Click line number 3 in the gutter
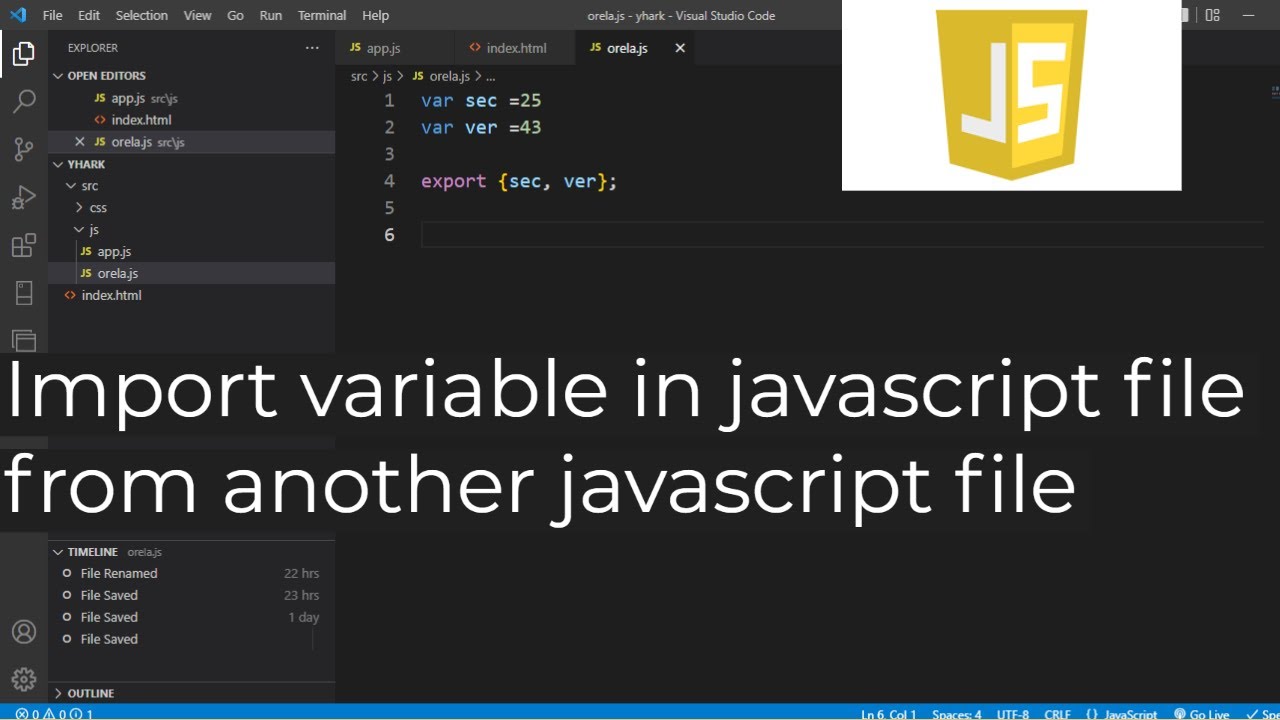 click(389, 154)
